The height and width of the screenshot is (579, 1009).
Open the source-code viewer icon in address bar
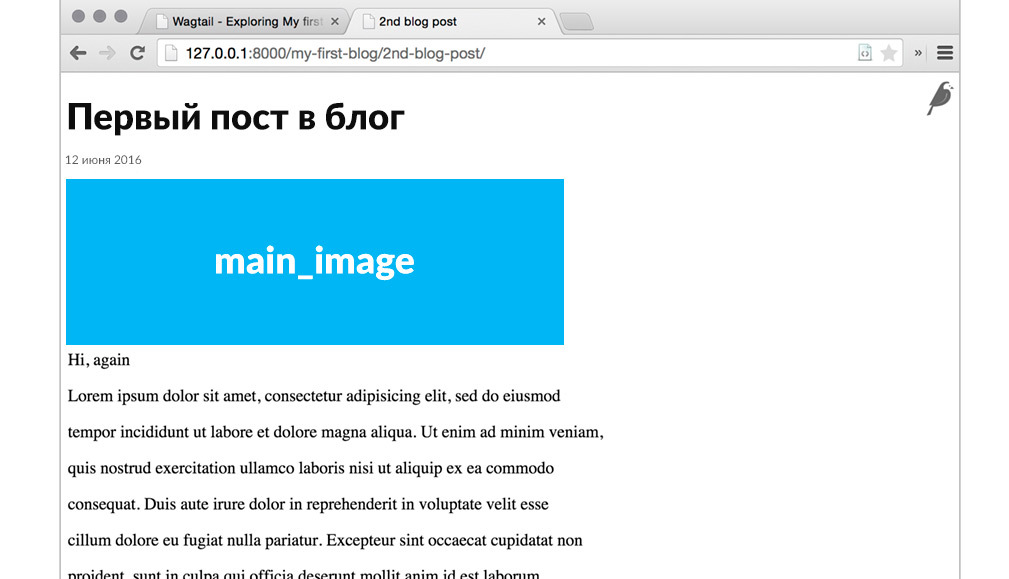pyautogui.click(x=864, y=51)
